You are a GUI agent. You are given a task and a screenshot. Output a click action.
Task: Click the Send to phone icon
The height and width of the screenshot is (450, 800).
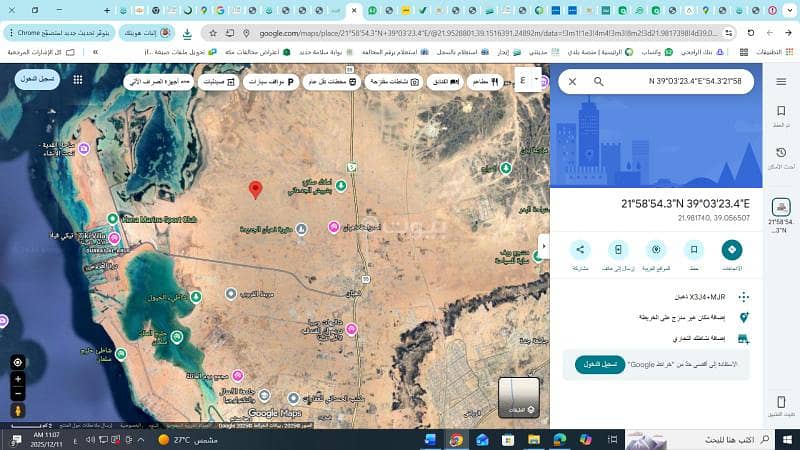pyautogui.click(x=618, y=250)
